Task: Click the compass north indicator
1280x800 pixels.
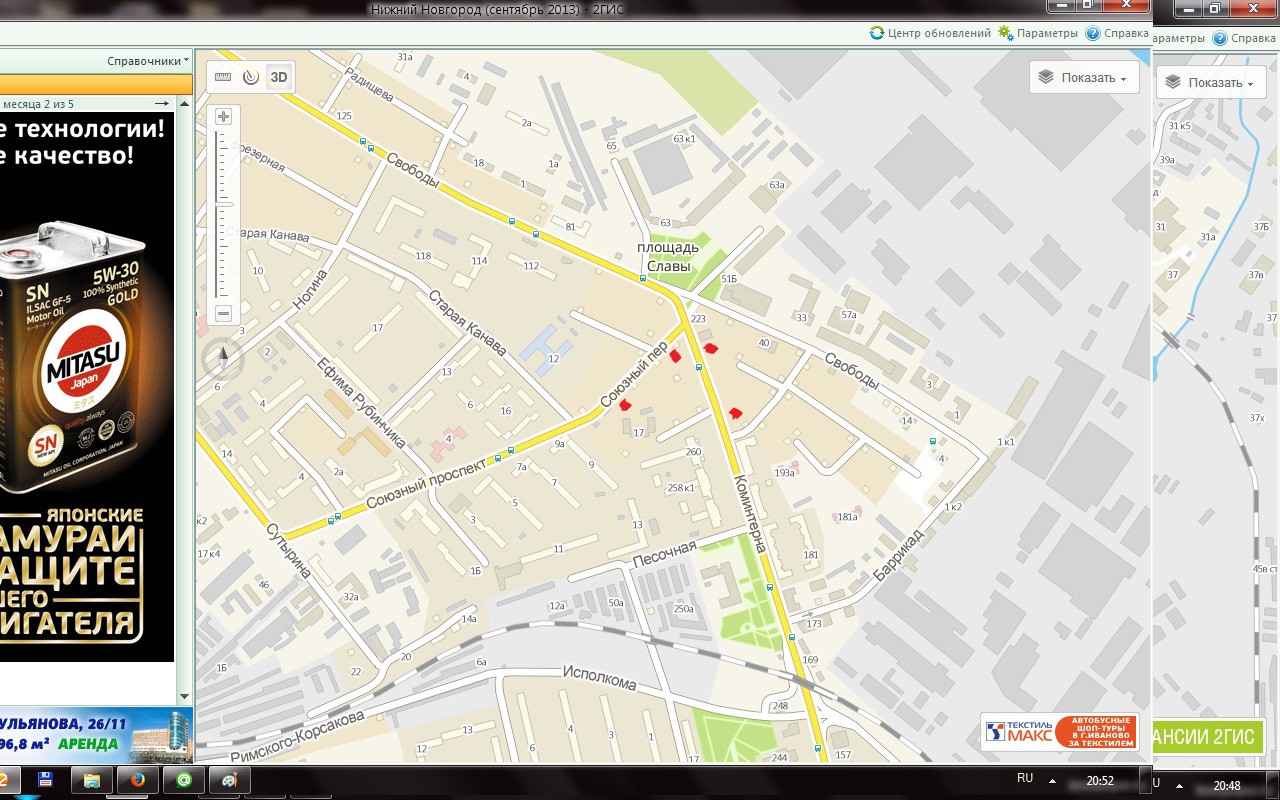Action: click(x=223, y=356)
